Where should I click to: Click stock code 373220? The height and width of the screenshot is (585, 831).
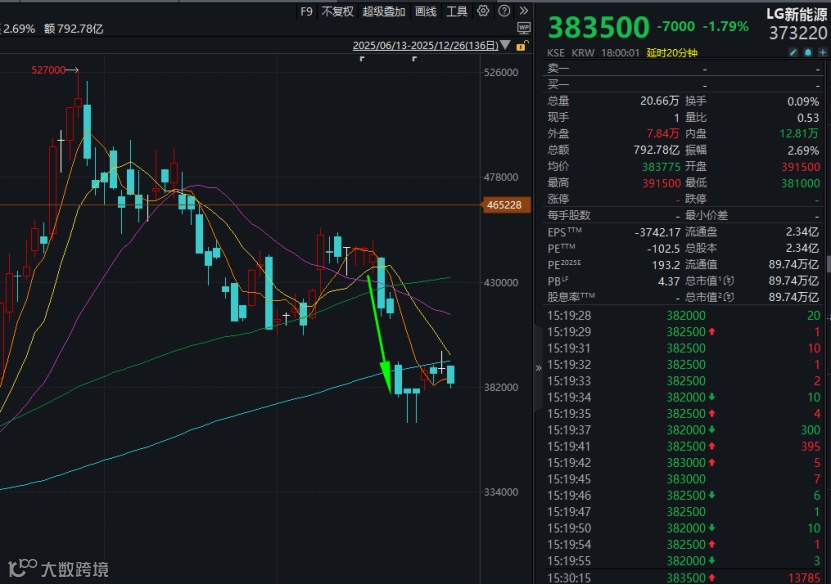point(798,33)
